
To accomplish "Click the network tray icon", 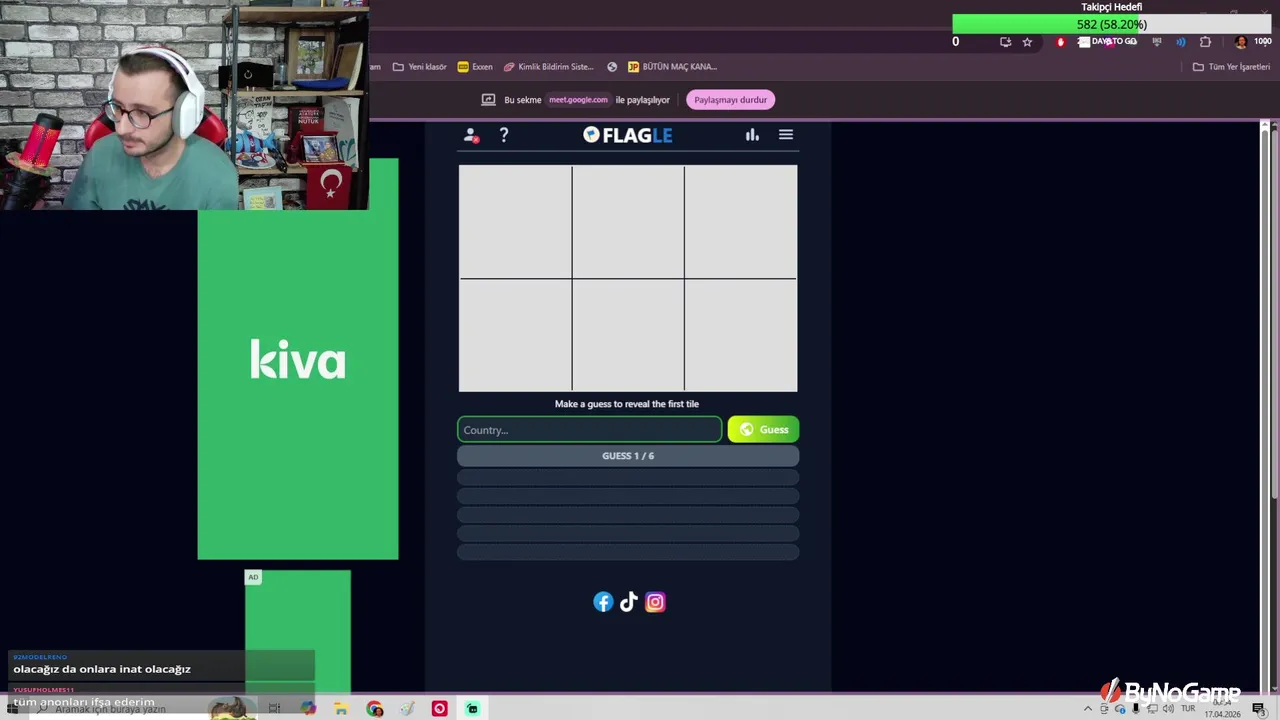I will pyautogui.click(x=1152, y=709).
